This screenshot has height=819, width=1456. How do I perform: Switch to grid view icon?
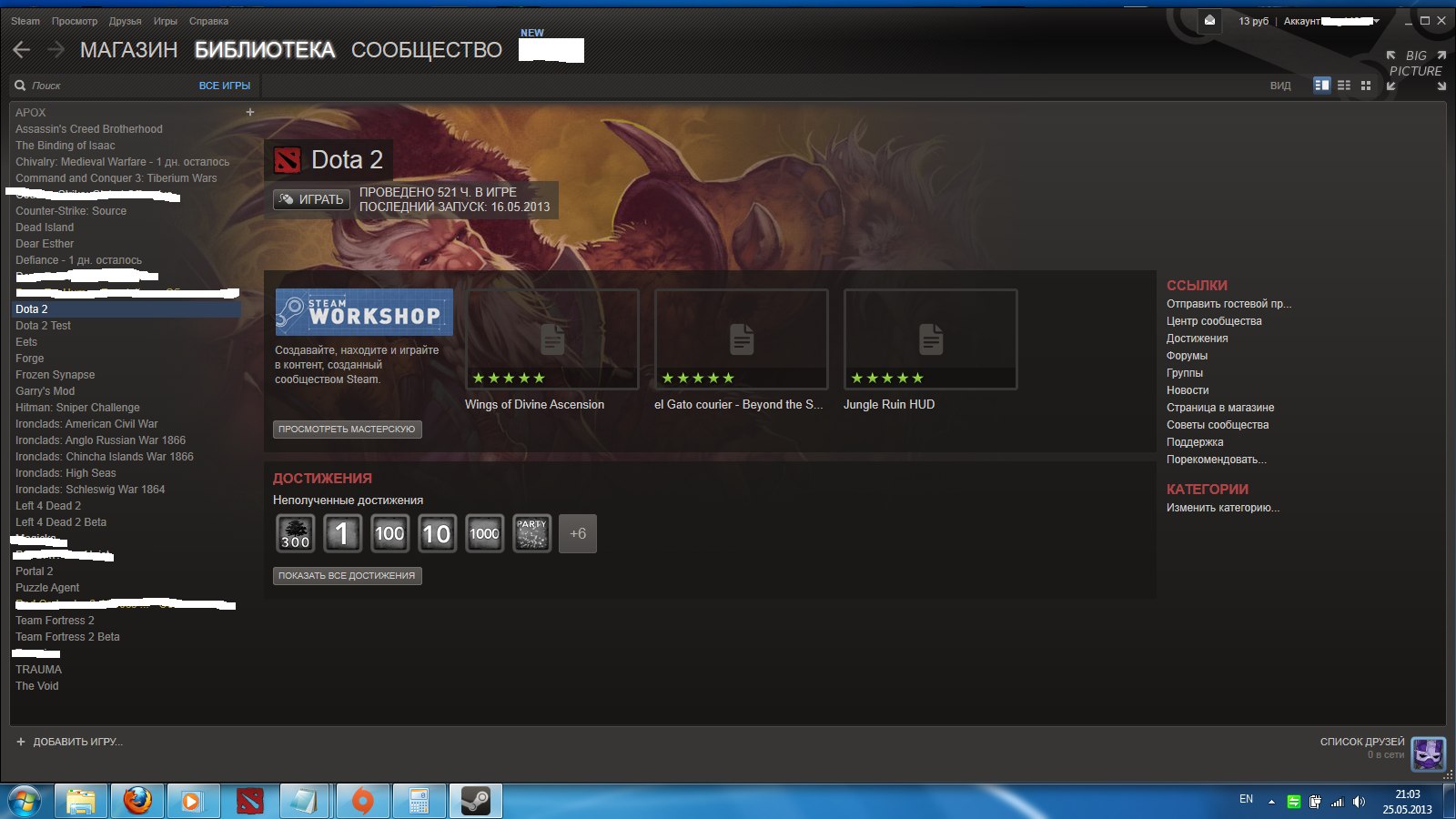coord(1366,85)
